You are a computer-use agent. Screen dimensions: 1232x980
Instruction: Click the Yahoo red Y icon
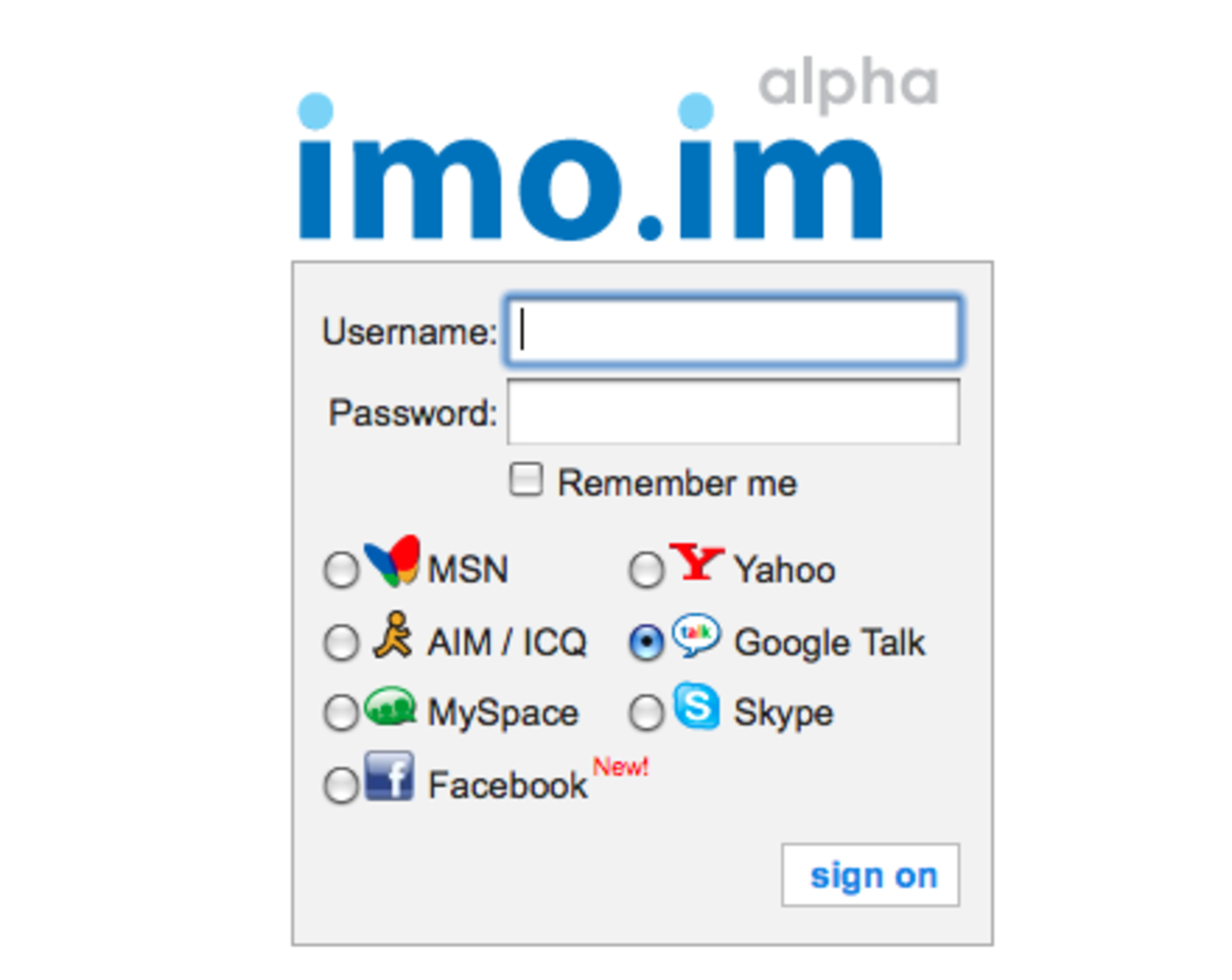point(695,562)
